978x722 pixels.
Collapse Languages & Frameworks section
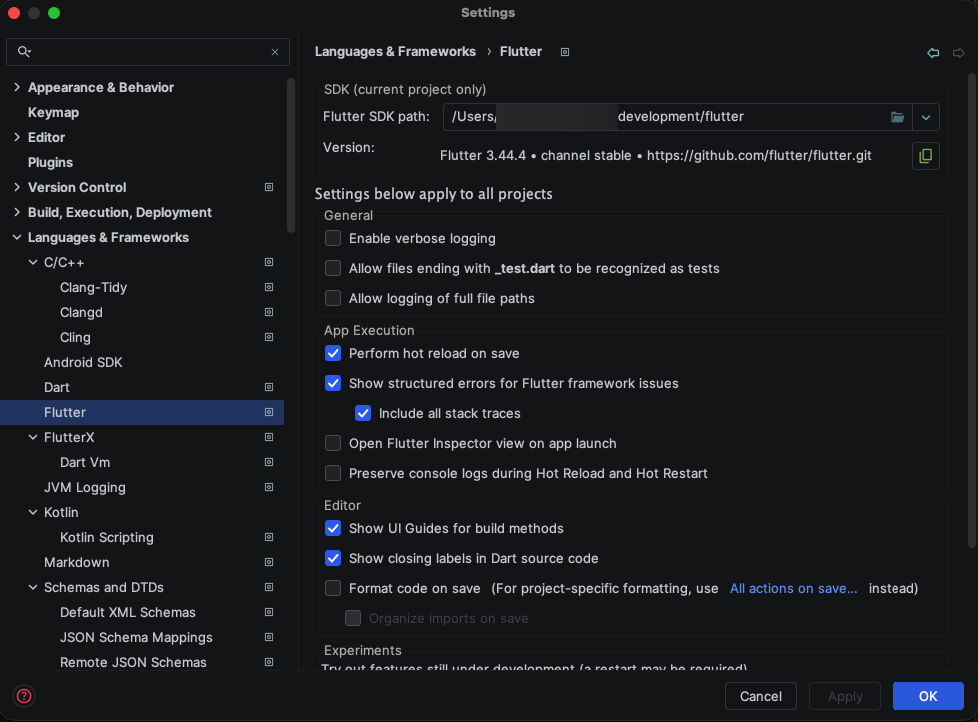pyautogui.click(x=17, y=237)
